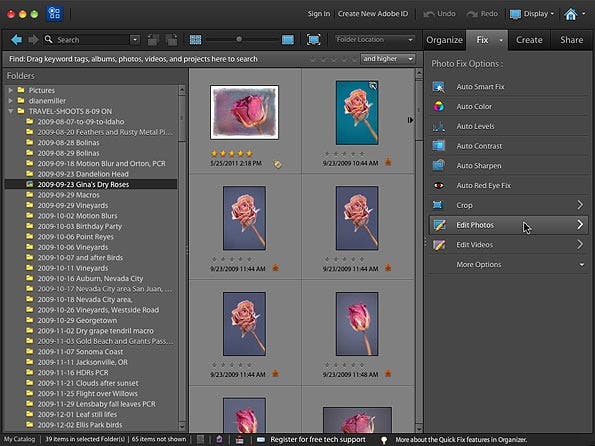This screenshot has height=446, width=595.
Task: Click the lightbulb tip icon in status bar
Action: 384,440
